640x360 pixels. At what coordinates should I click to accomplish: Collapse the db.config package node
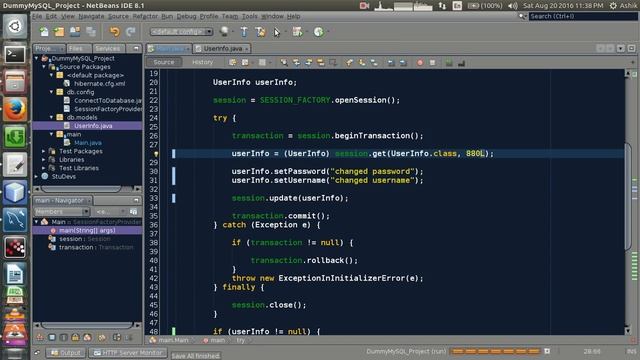click(x=51, y=92)
